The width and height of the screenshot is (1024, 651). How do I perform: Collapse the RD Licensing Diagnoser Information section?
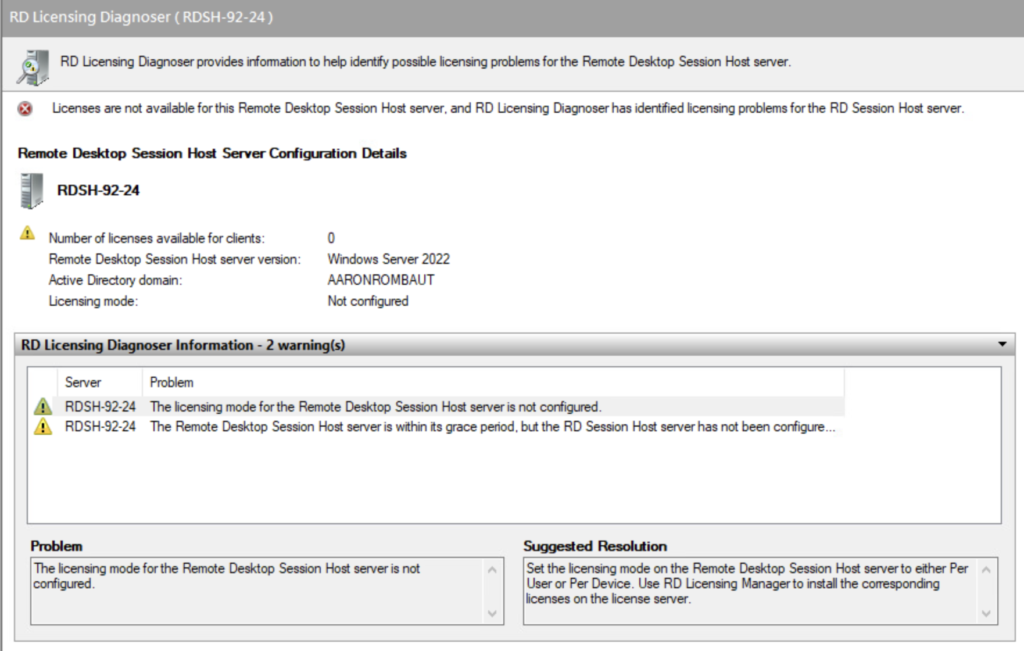point(1002,344)
